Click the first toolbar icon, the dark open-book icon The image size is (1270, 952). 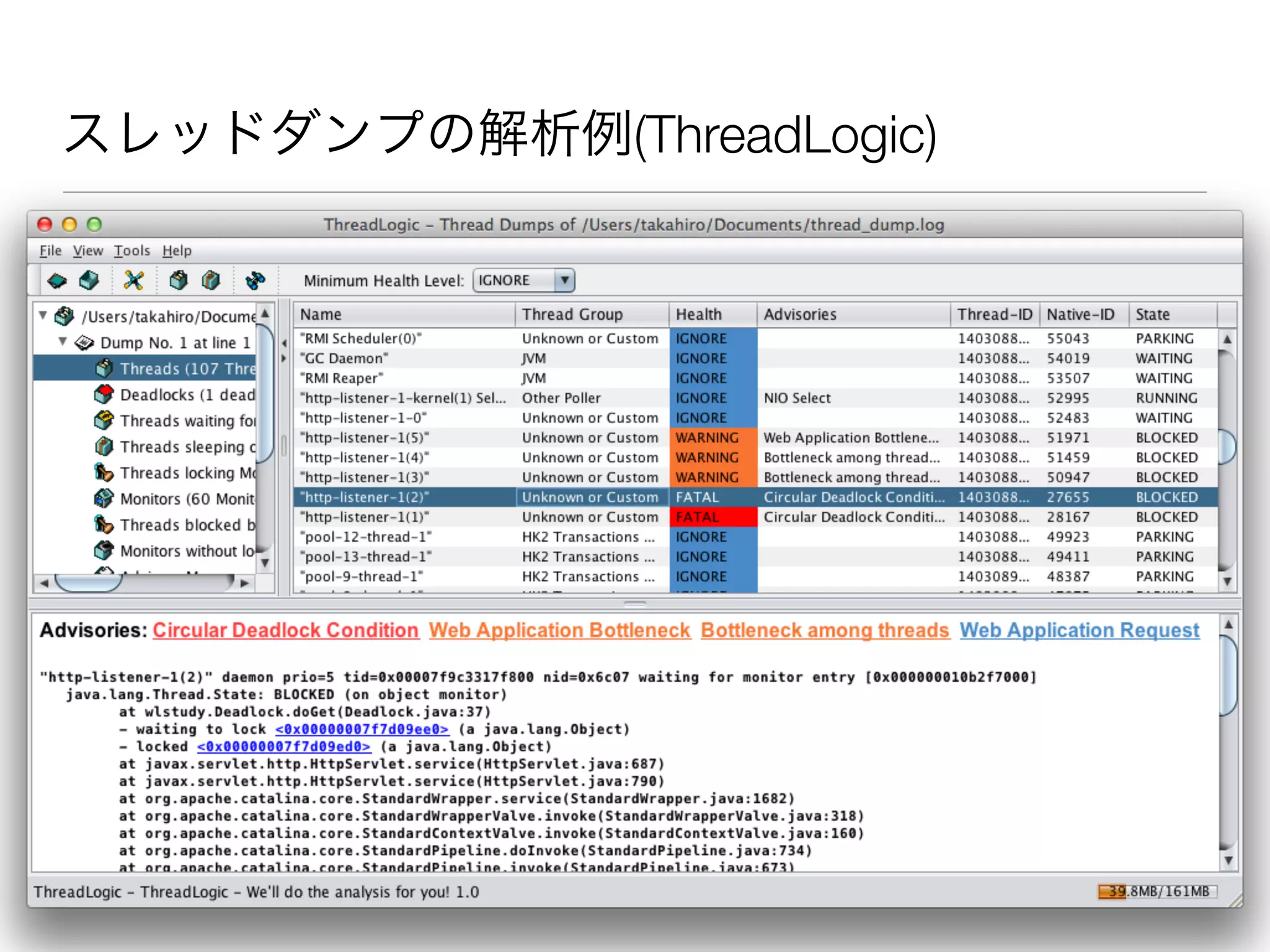(x=57, y=281)
